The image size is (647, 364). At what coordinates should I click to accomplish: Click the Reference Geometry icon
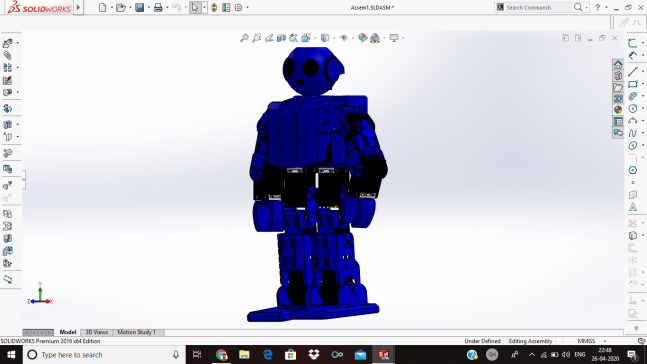[x=7, y=137]
